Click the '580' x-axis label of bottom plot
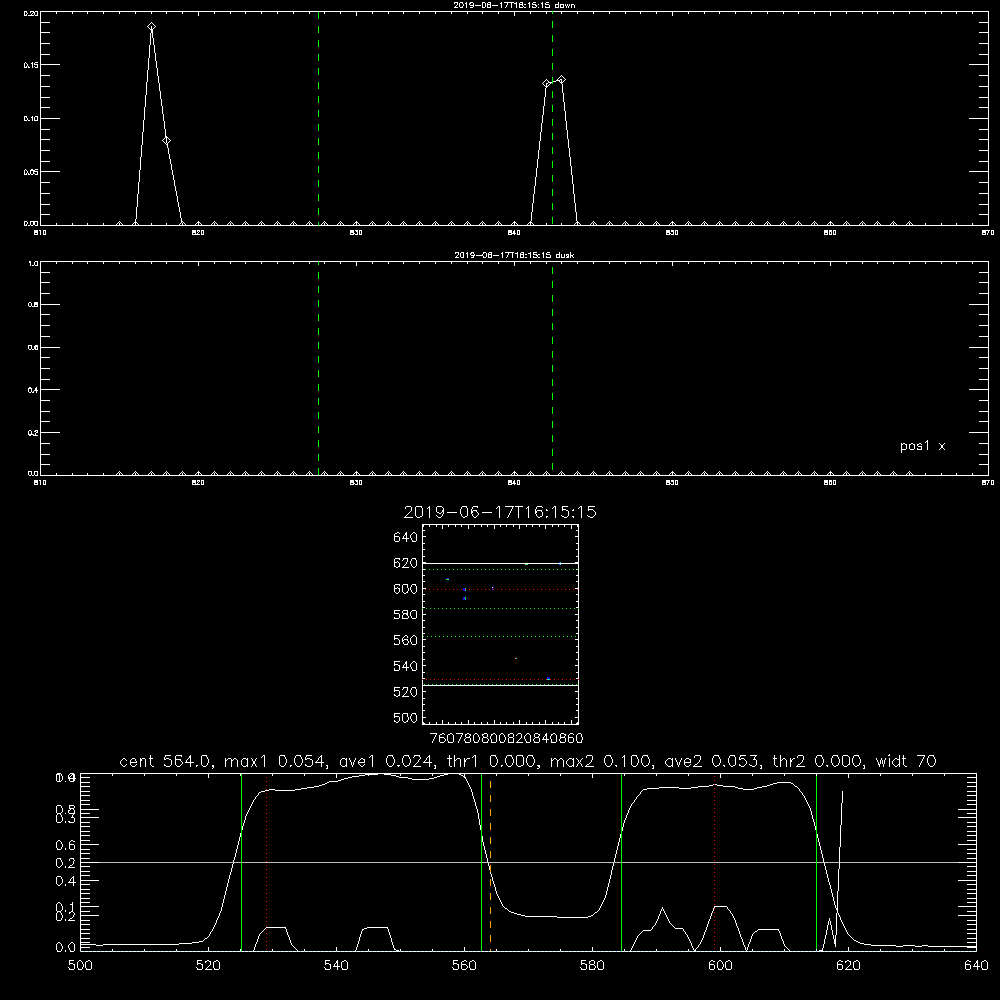This screenshot has height=1000, width=1000. tap(592, 966)
